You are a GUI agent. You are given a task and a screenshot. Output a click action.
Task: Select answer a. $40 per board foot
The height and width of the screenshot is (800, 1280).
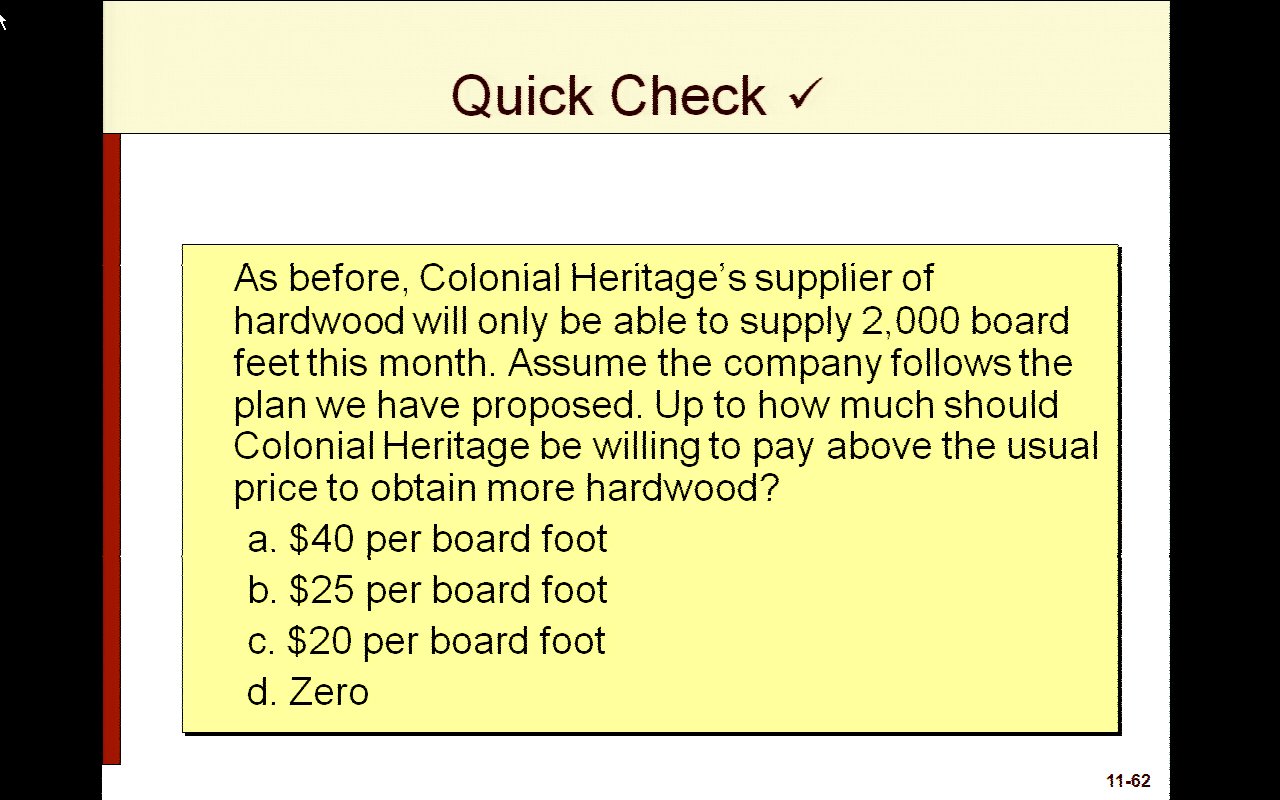click(427, 539)
